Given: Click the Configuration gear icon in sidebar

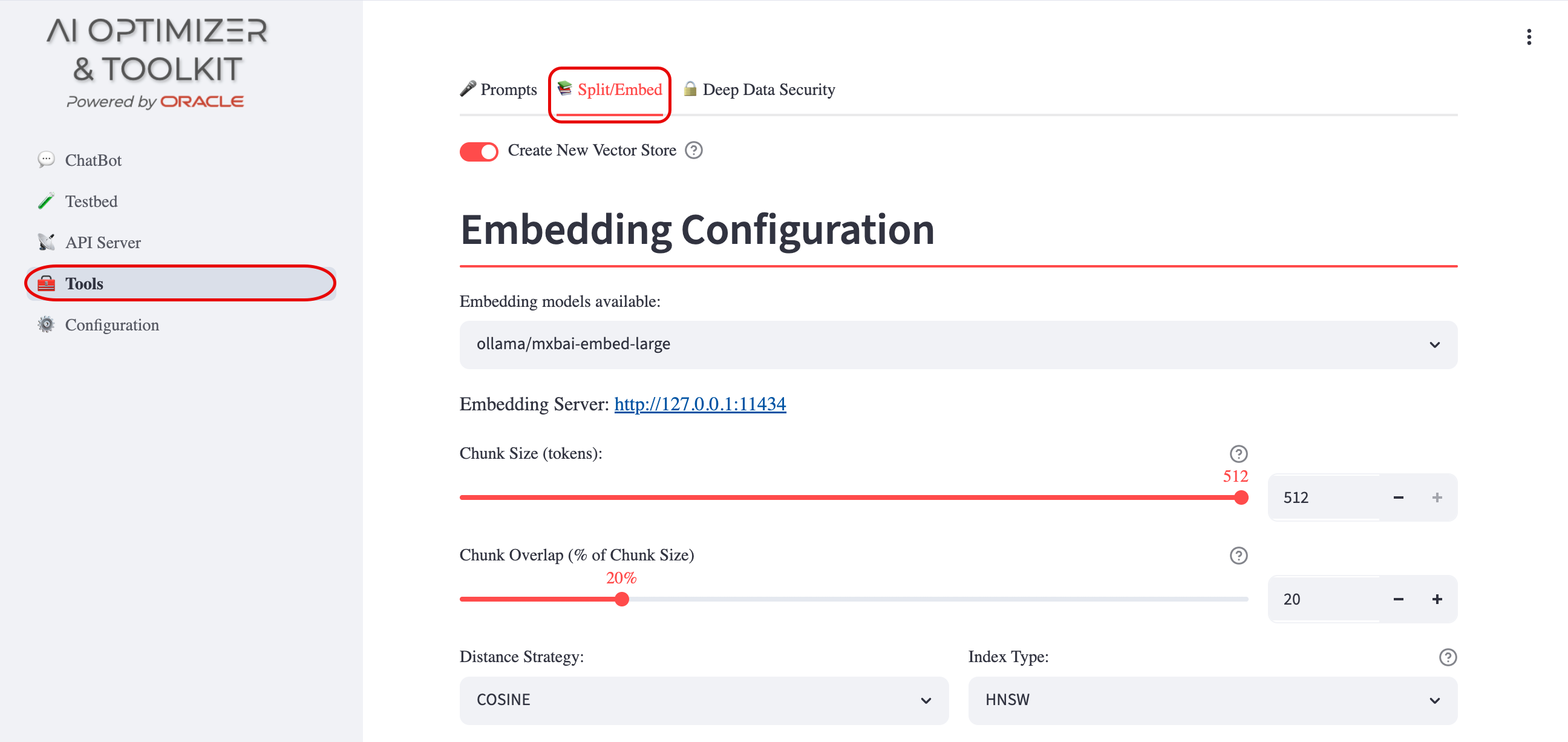Looking at the screenshot, I should click(x=46, y=325).
